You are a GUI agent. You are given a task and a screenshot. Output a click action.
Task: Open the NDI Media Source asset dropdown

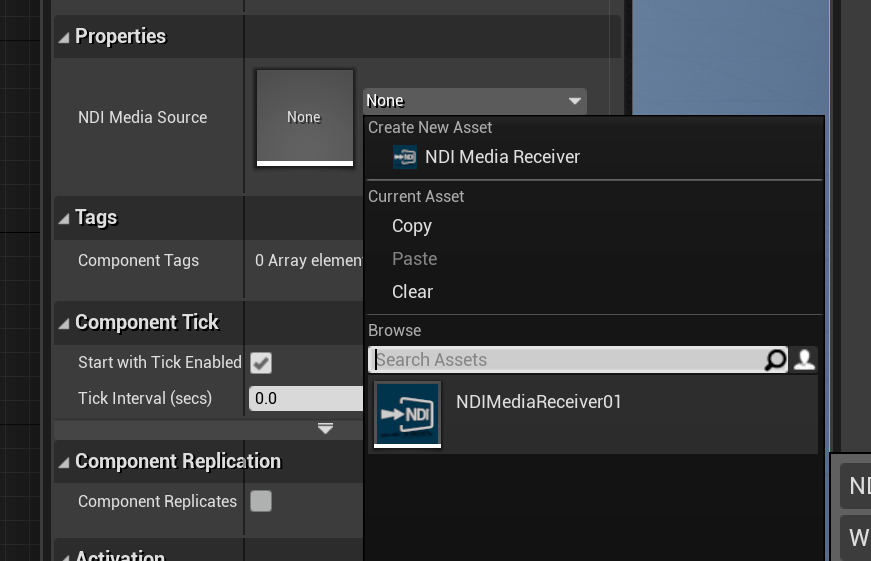(475, 101)
